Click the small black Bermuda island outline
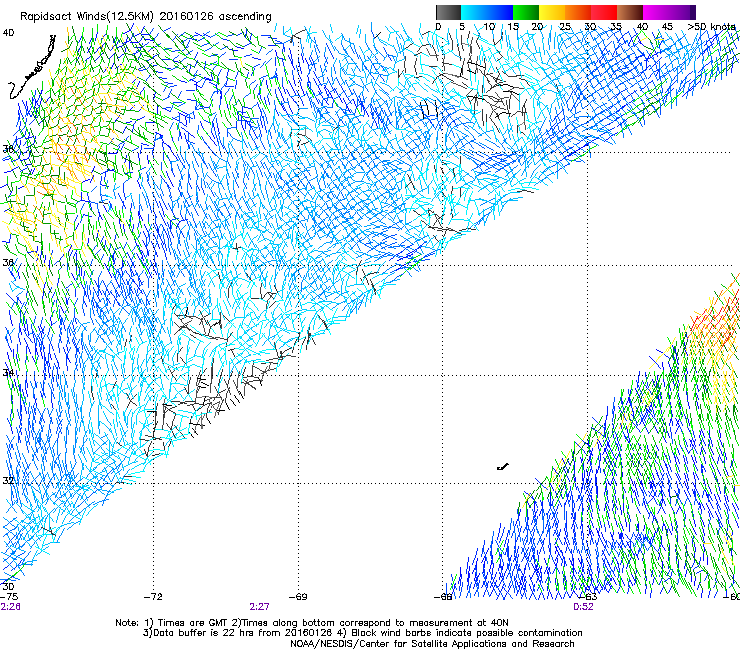The width and height of the screenshot is (740, 650). [x=503, y=467]
